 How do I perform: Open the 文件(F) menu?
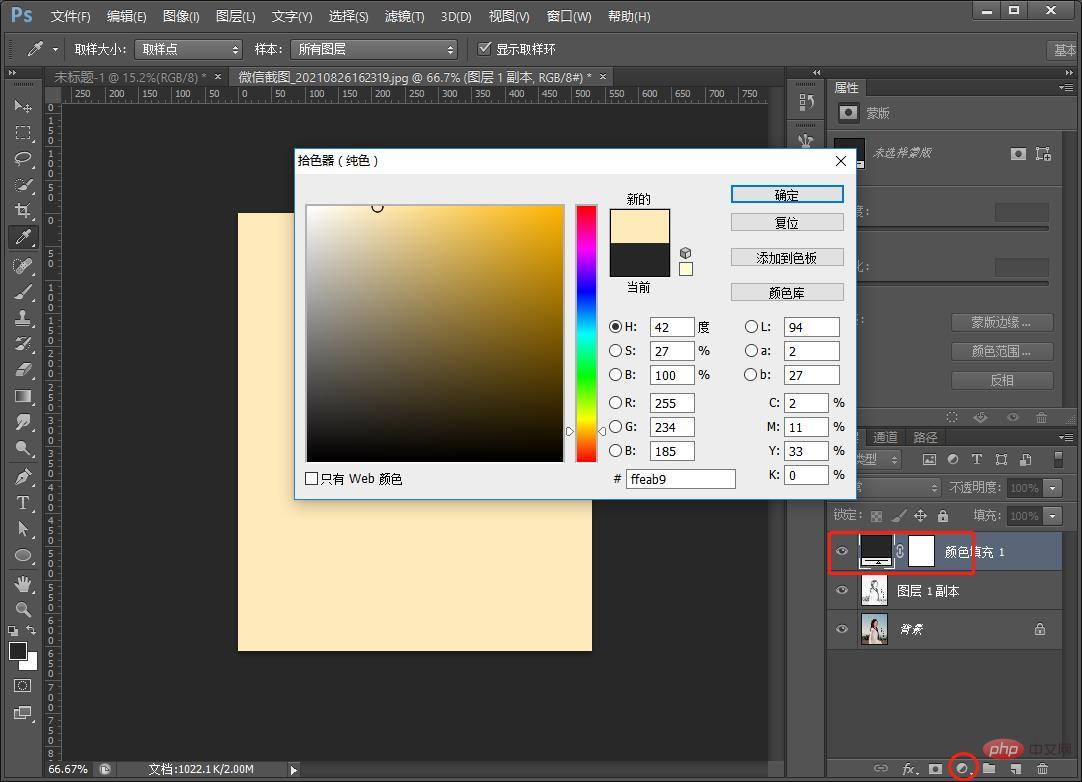point(70,16)
